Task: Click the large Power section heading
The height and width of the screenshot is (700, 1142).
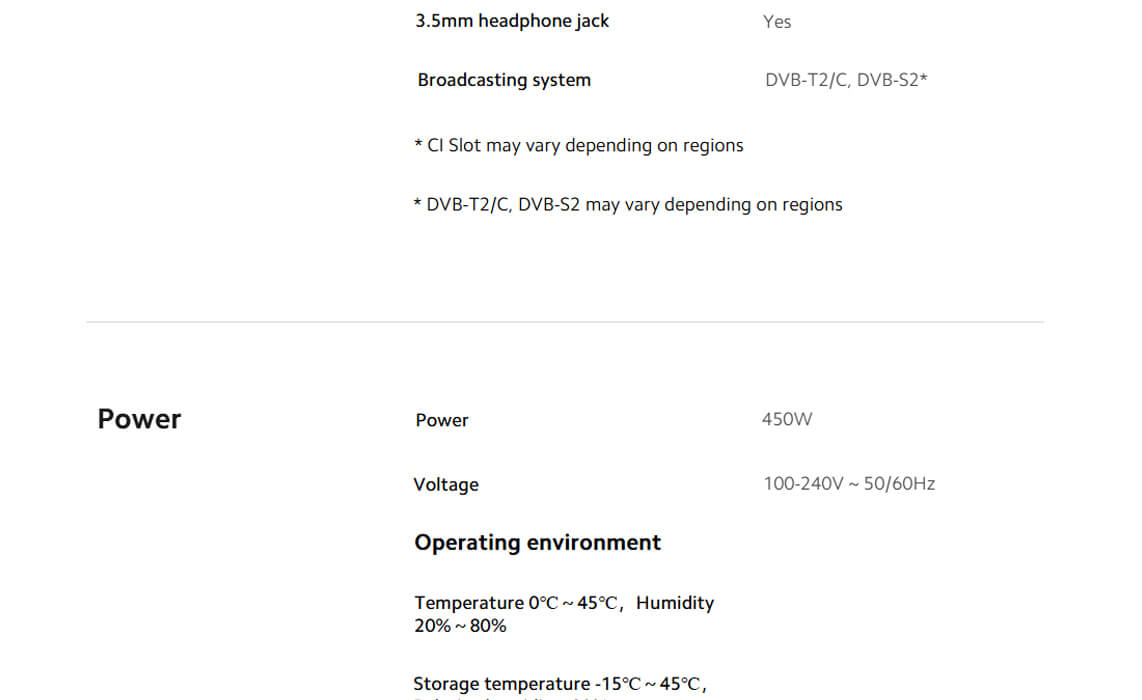Action: coord(139,419)
